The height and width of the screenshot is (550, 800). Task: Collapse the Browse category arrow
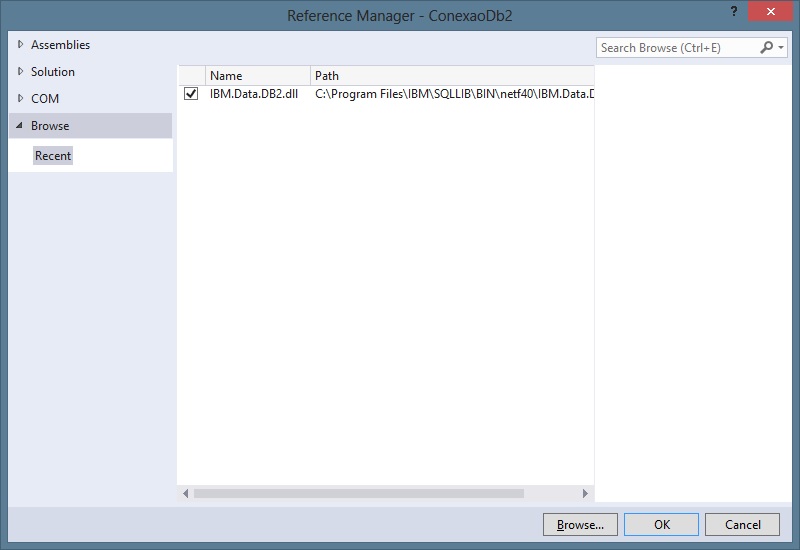point(20,126)
